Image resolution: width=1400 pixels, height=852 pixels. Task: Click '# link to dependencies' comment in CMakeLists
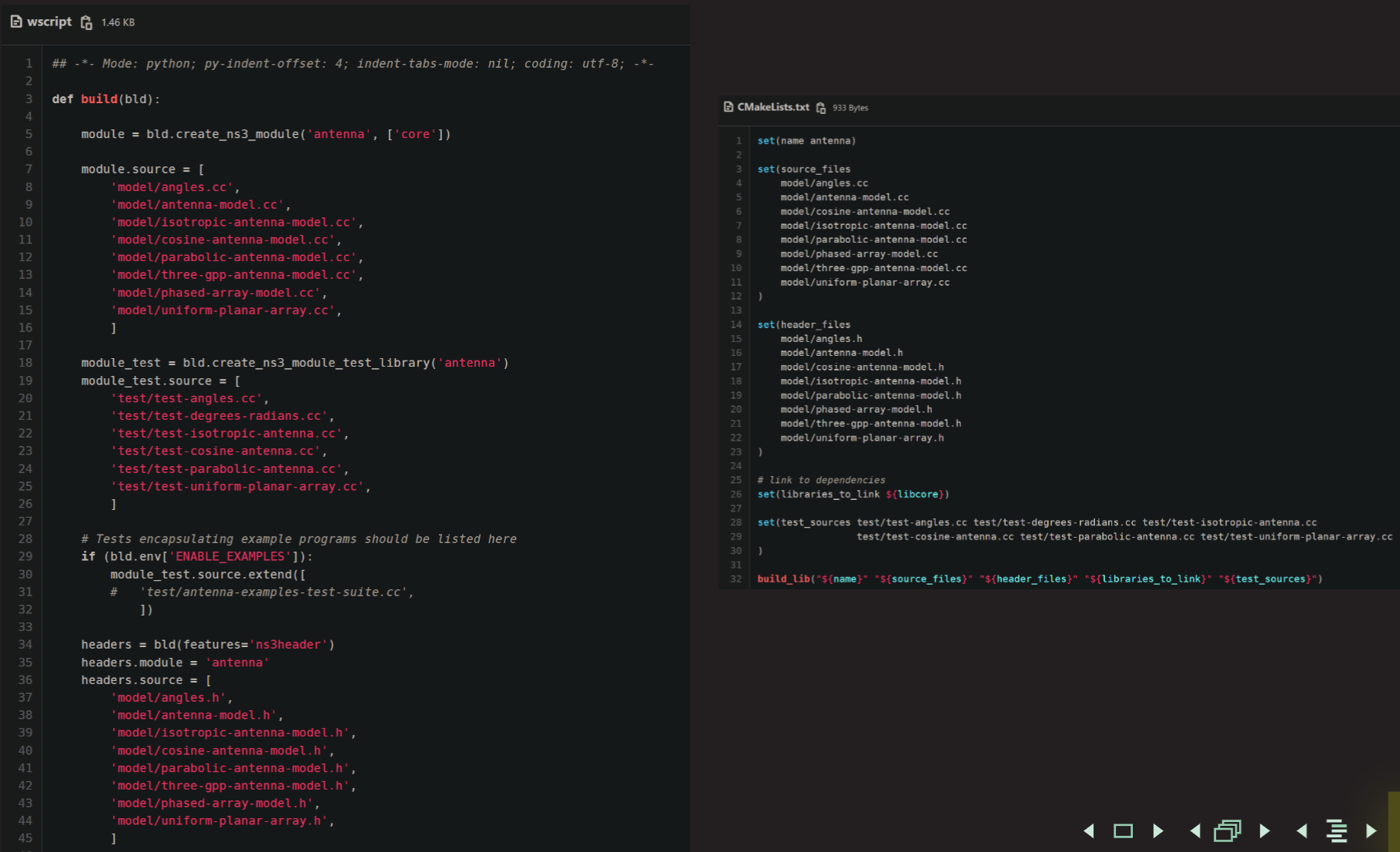pos(821,479)
